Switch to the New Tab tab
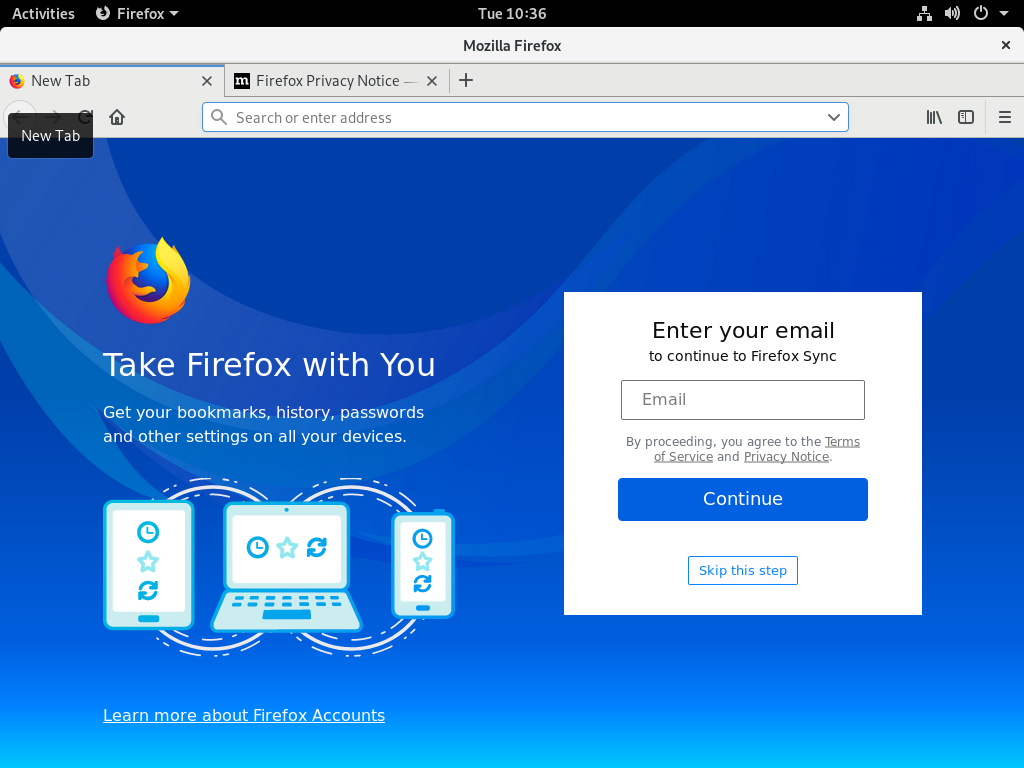Screen dimensions: 1024x768 [x=112, y=80]
